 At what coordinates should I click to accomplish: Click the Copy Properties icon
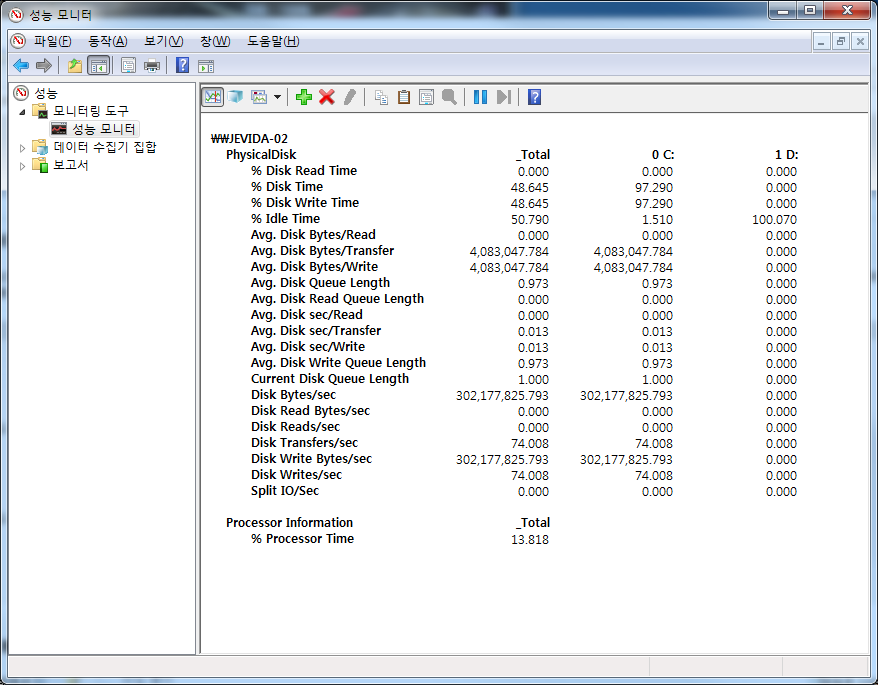[x=381, y=97]
